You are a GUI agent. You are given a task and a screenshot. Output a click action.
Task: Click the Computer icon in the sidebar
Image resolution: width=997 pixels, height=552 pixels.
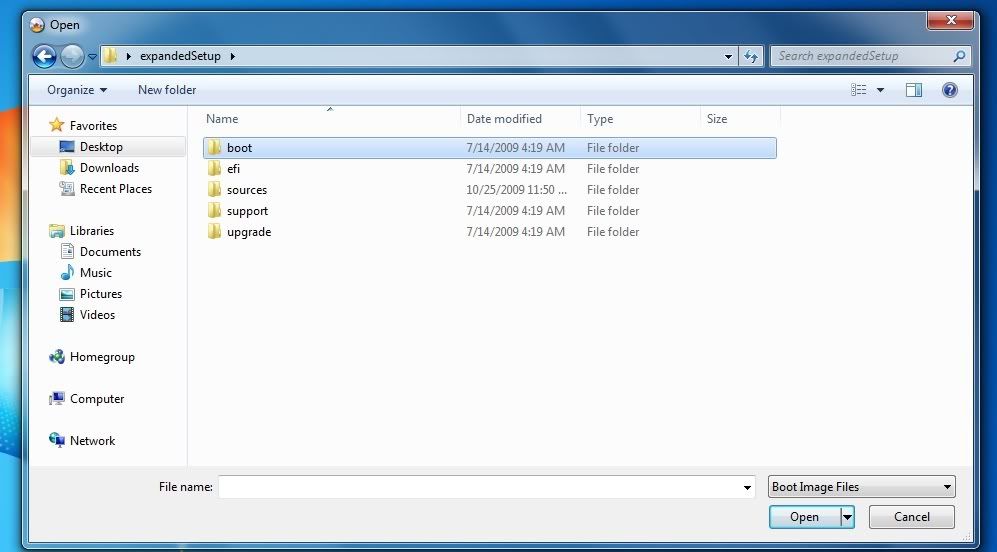tap(57, 399)
